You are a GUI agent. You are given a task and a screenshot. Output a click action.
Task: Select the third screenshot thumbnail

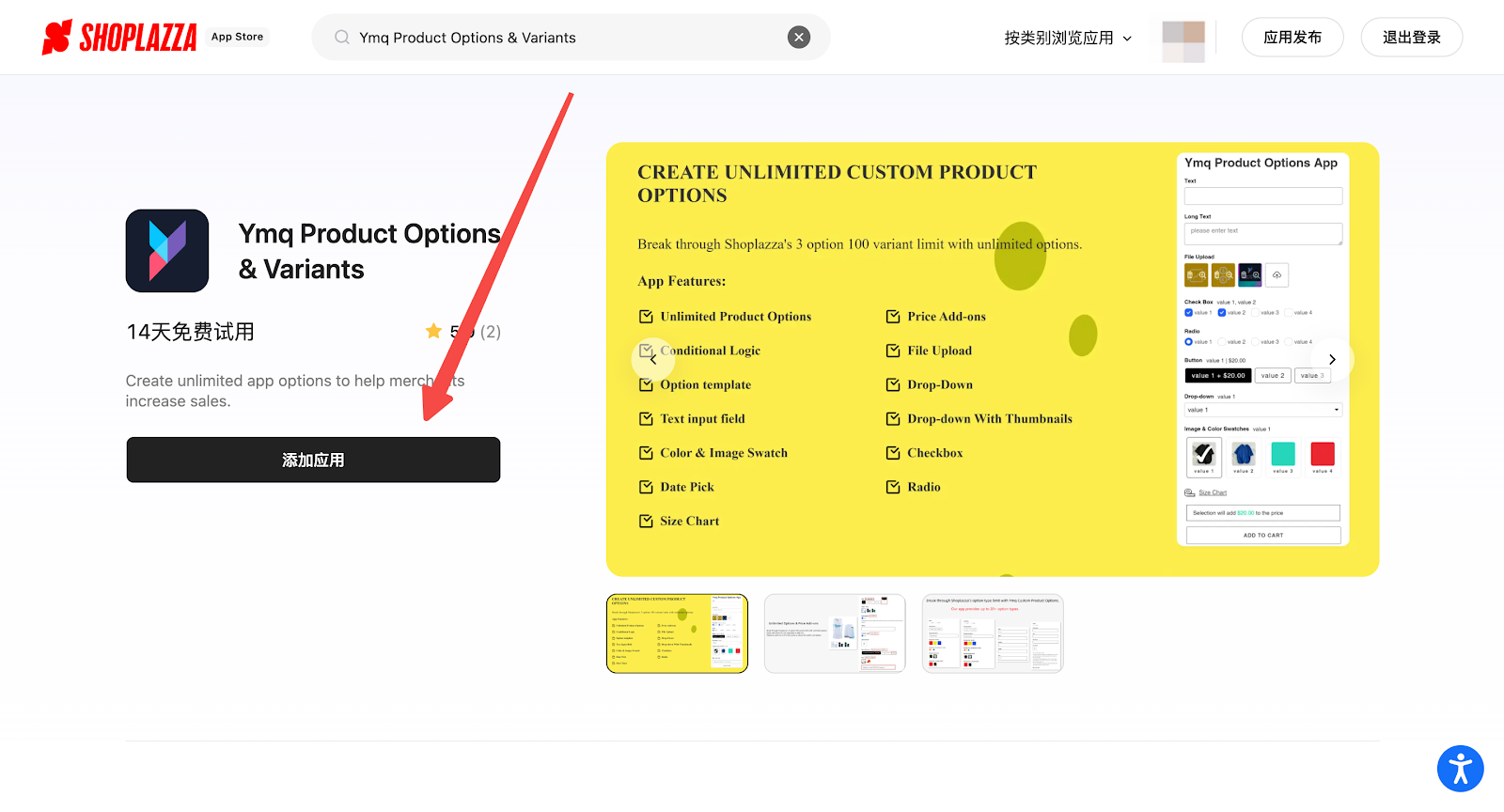tap(993, 633)
